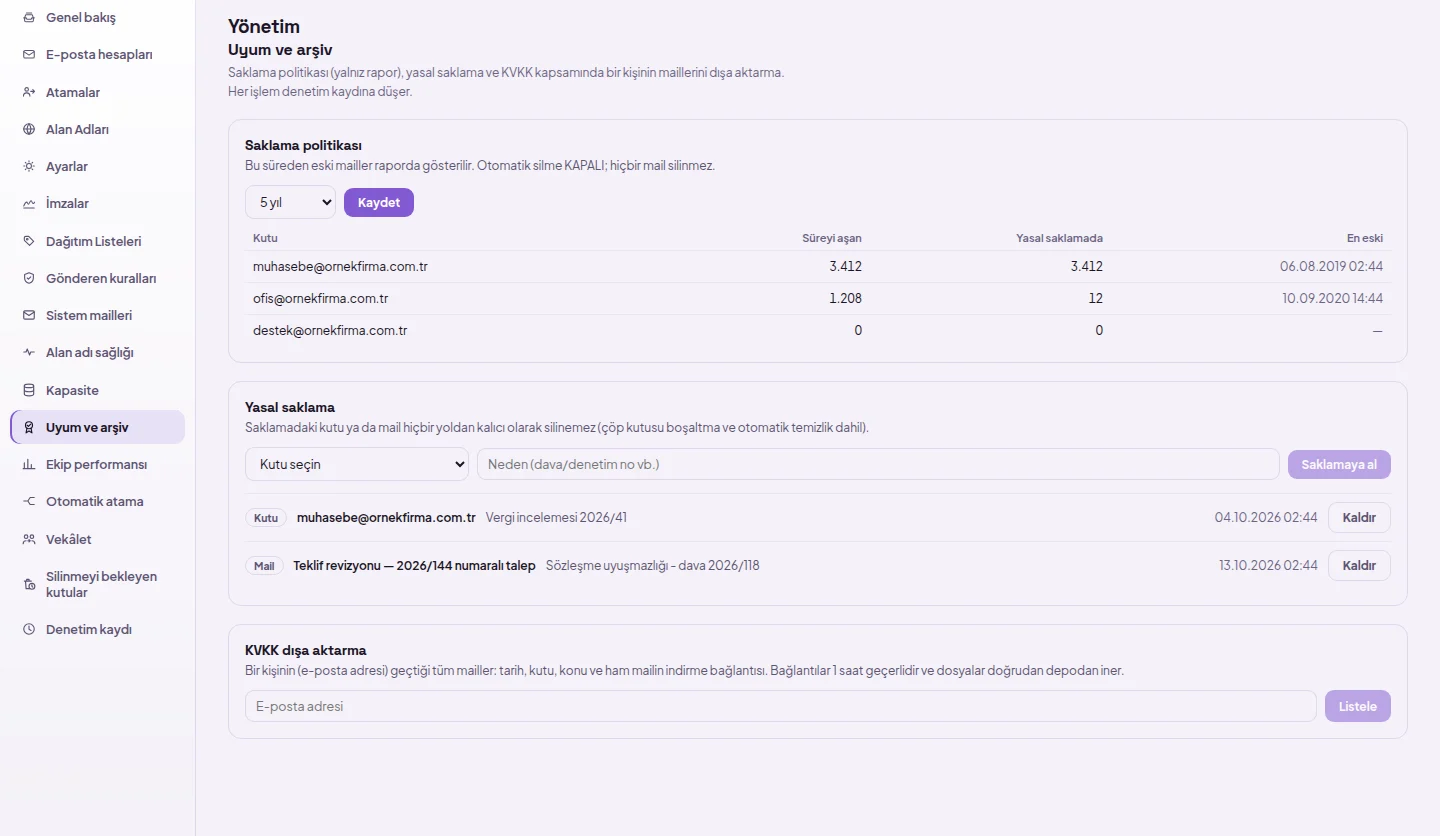Click the Ekip performansı chart icon

point(29,464)
